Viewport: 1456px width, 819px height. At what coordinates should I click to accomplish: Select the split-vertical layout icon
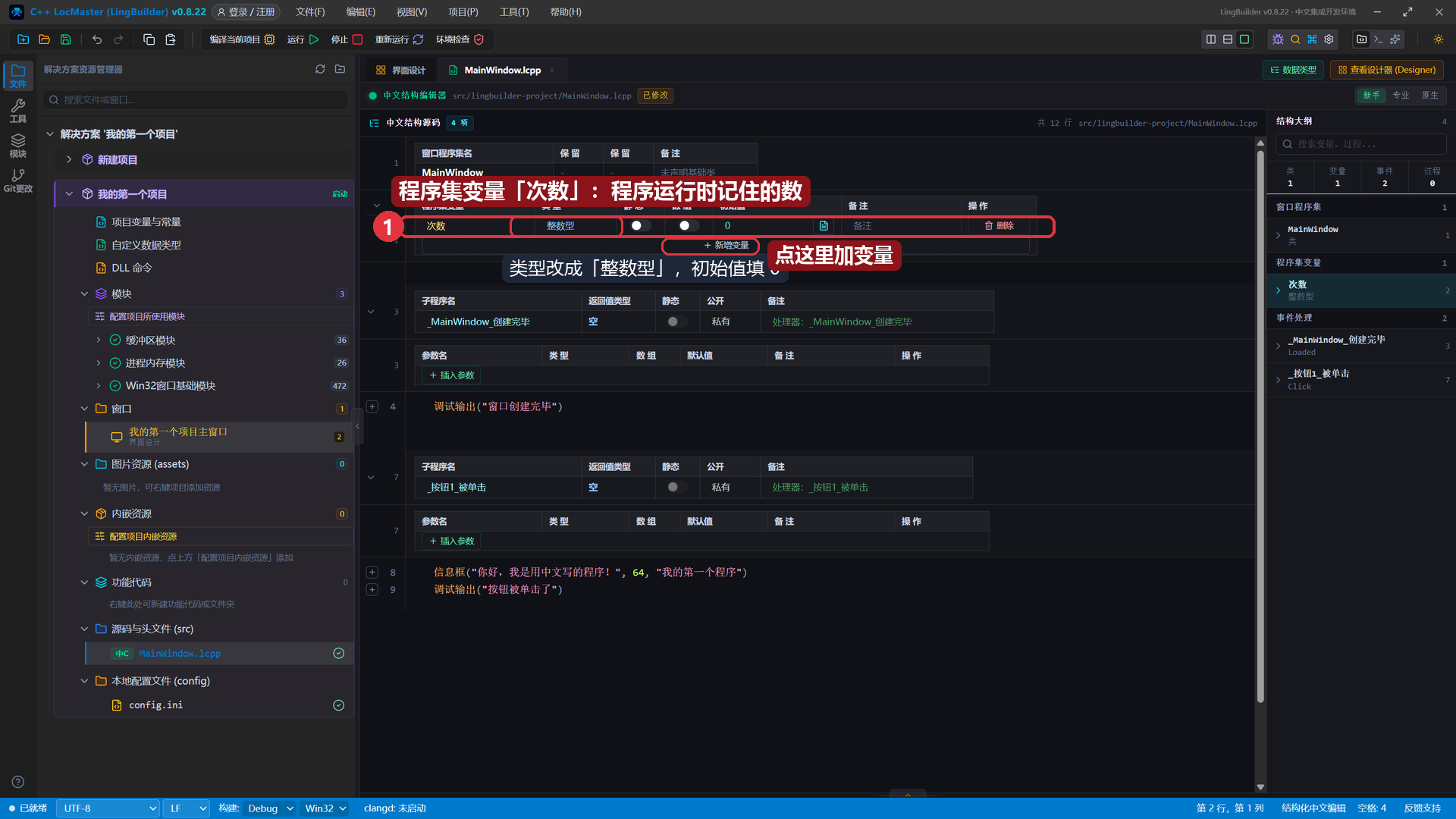click(x=1211, y=39)
